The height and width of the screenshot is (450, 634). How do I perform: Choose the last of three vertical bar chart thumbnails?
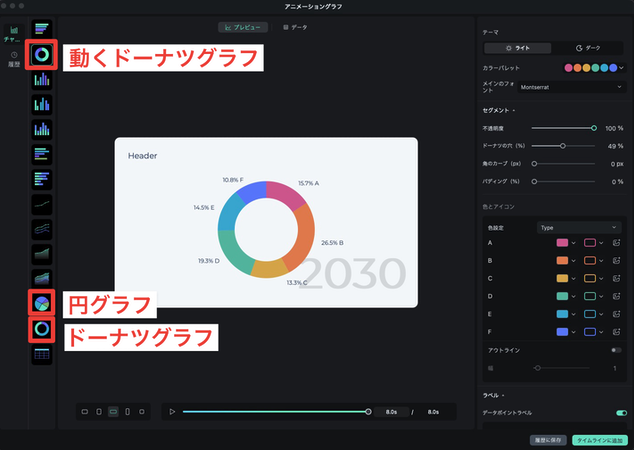42,129
